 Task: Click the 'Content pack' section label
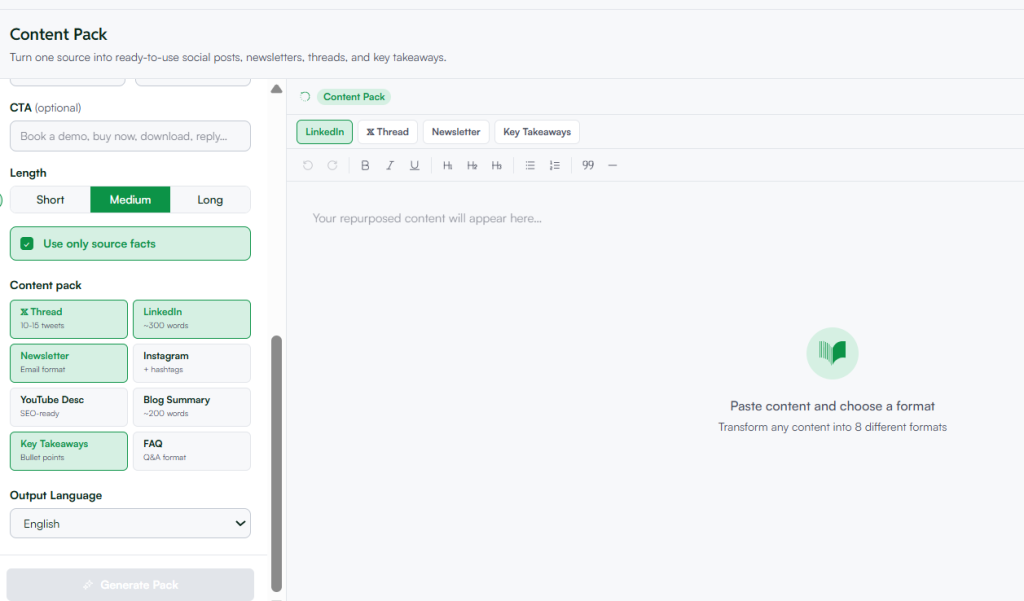pos(46,285)
